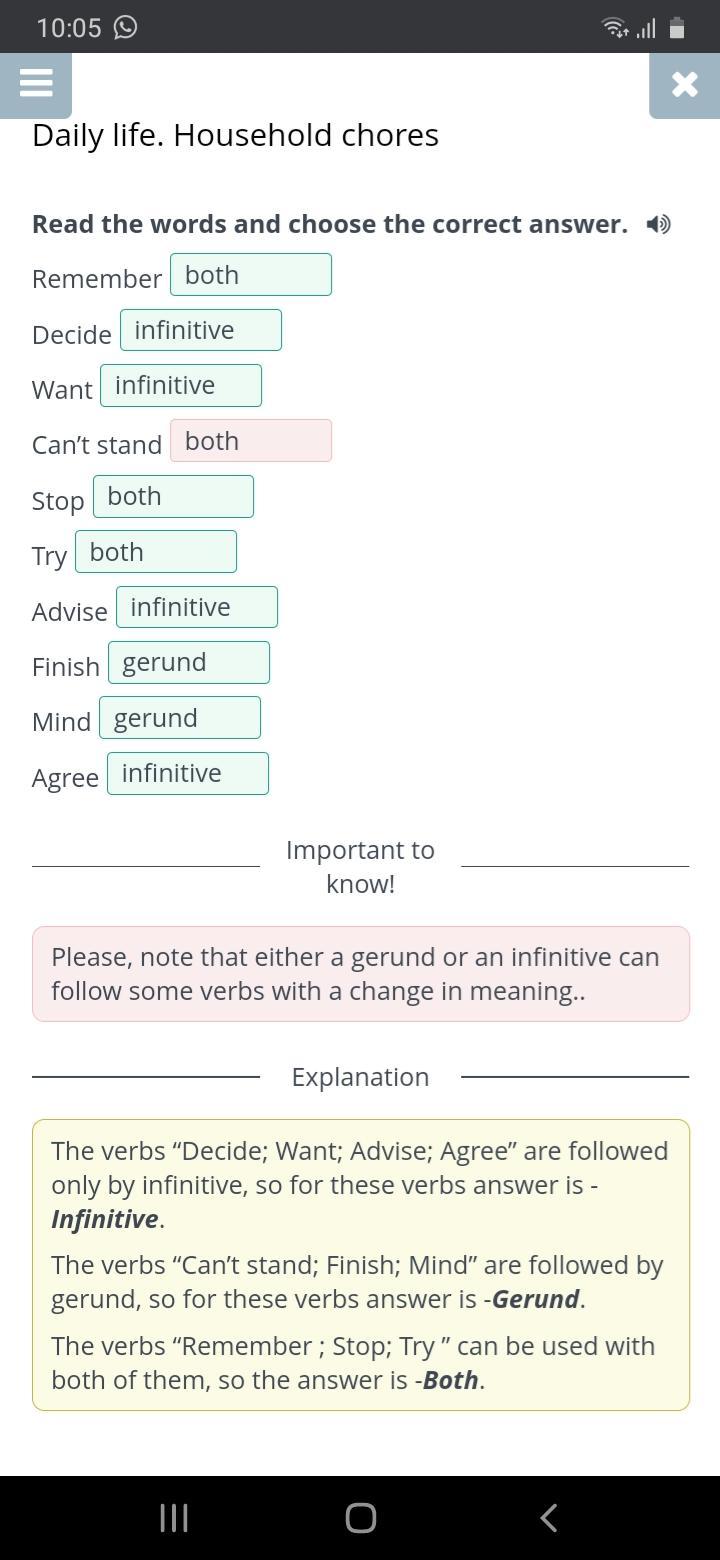Viewport: 720px width, 1560px height.
Task: Open the Remember answer dropdown
Action: pyautogui.click(x=250, y=275)
